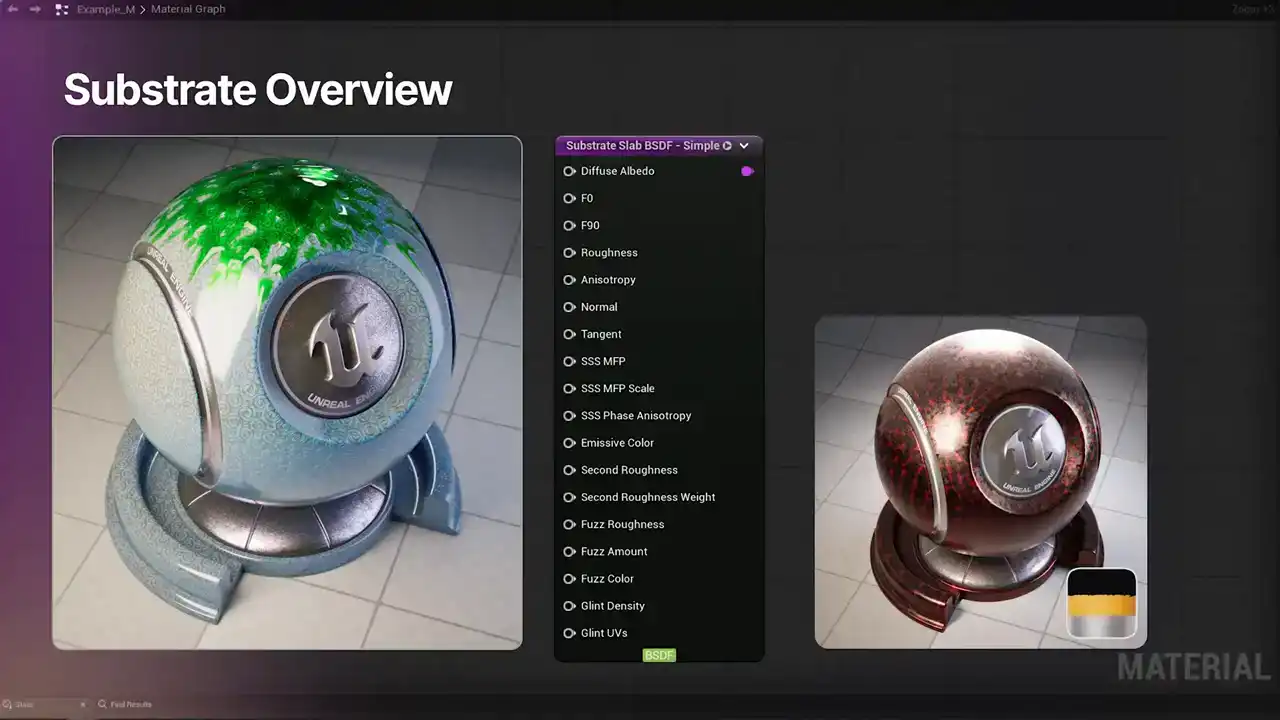Screen dimensions: 1280x720
Task: Click the Fuzz Color input pin
Action: tap(570, 579)
